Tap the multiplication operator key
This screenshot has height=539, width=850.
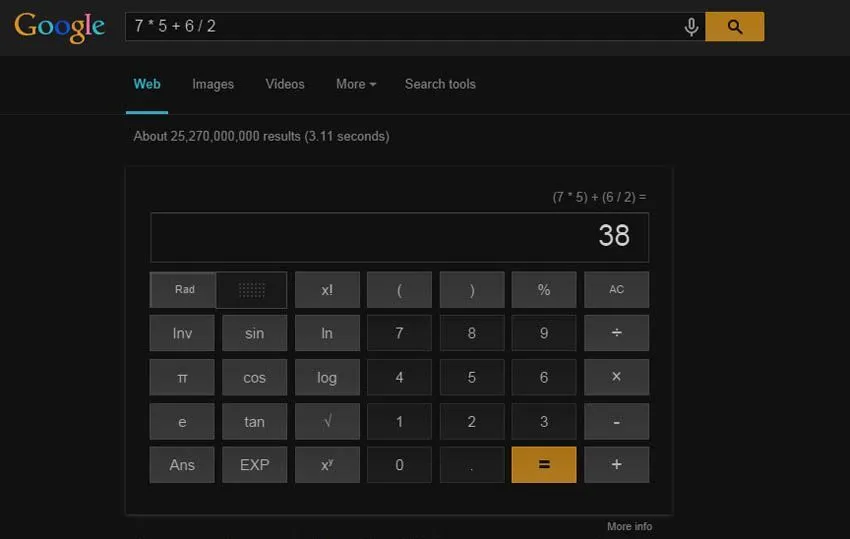pos(616,377)
